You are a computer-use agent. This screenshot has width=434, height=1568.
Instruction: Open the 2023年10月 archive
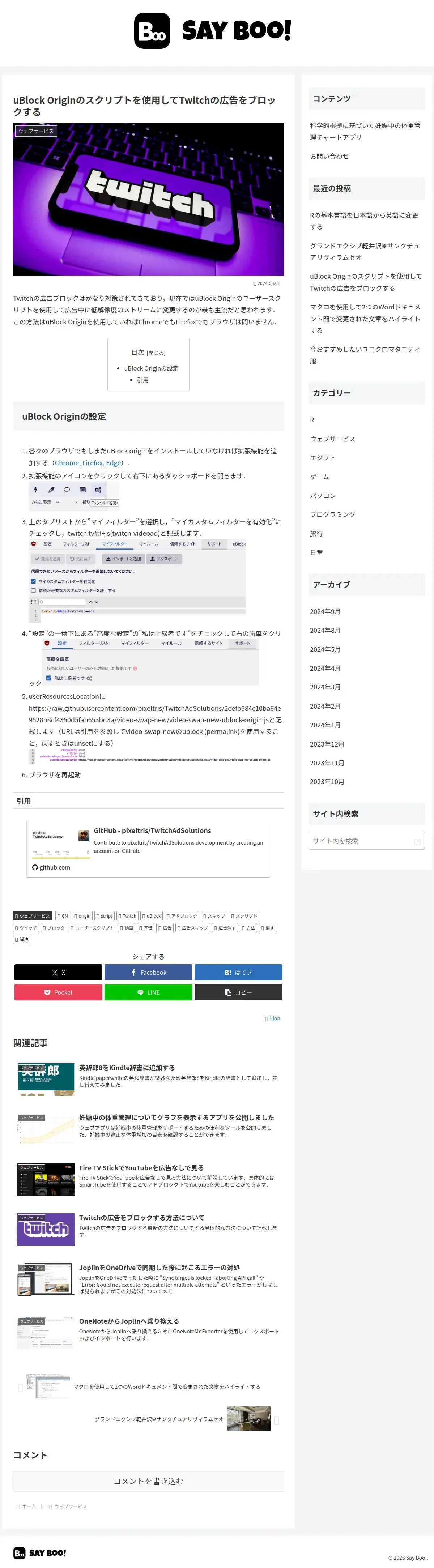coord(327,782)
